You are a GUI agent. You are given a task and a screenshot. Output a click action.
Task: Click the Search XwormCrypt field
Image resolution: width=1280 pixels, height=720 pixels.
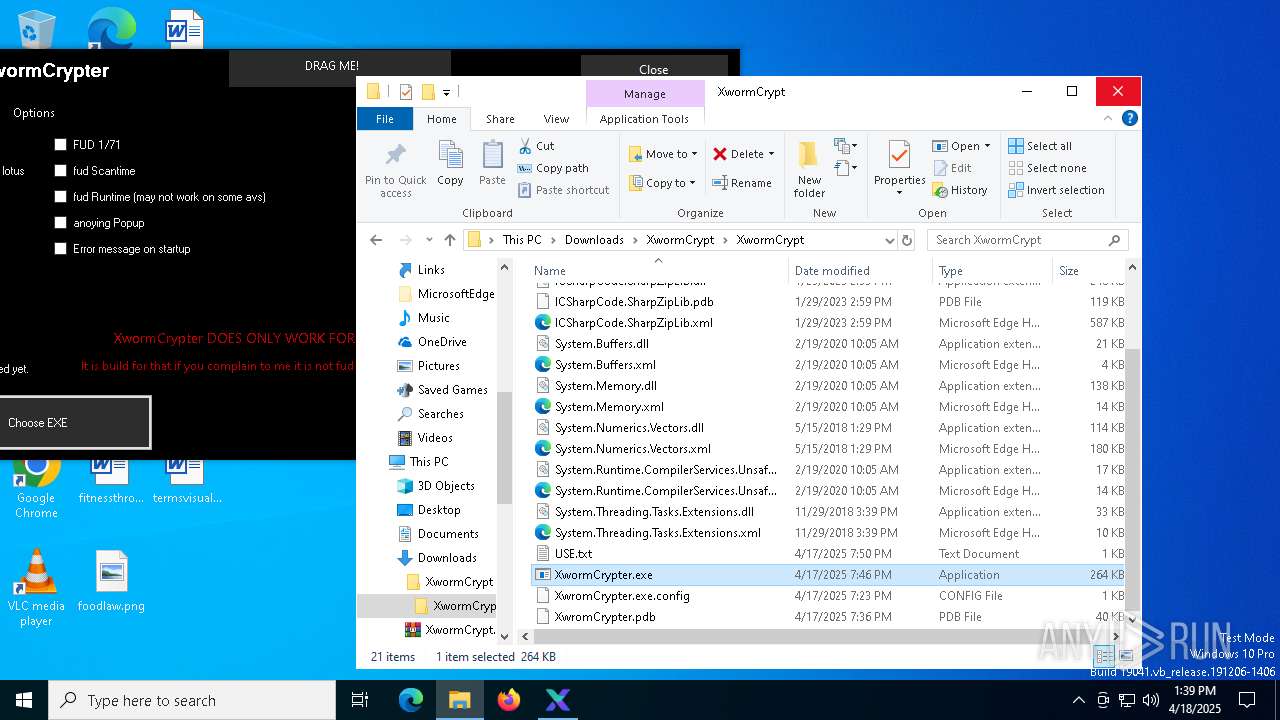[1027, 240]
